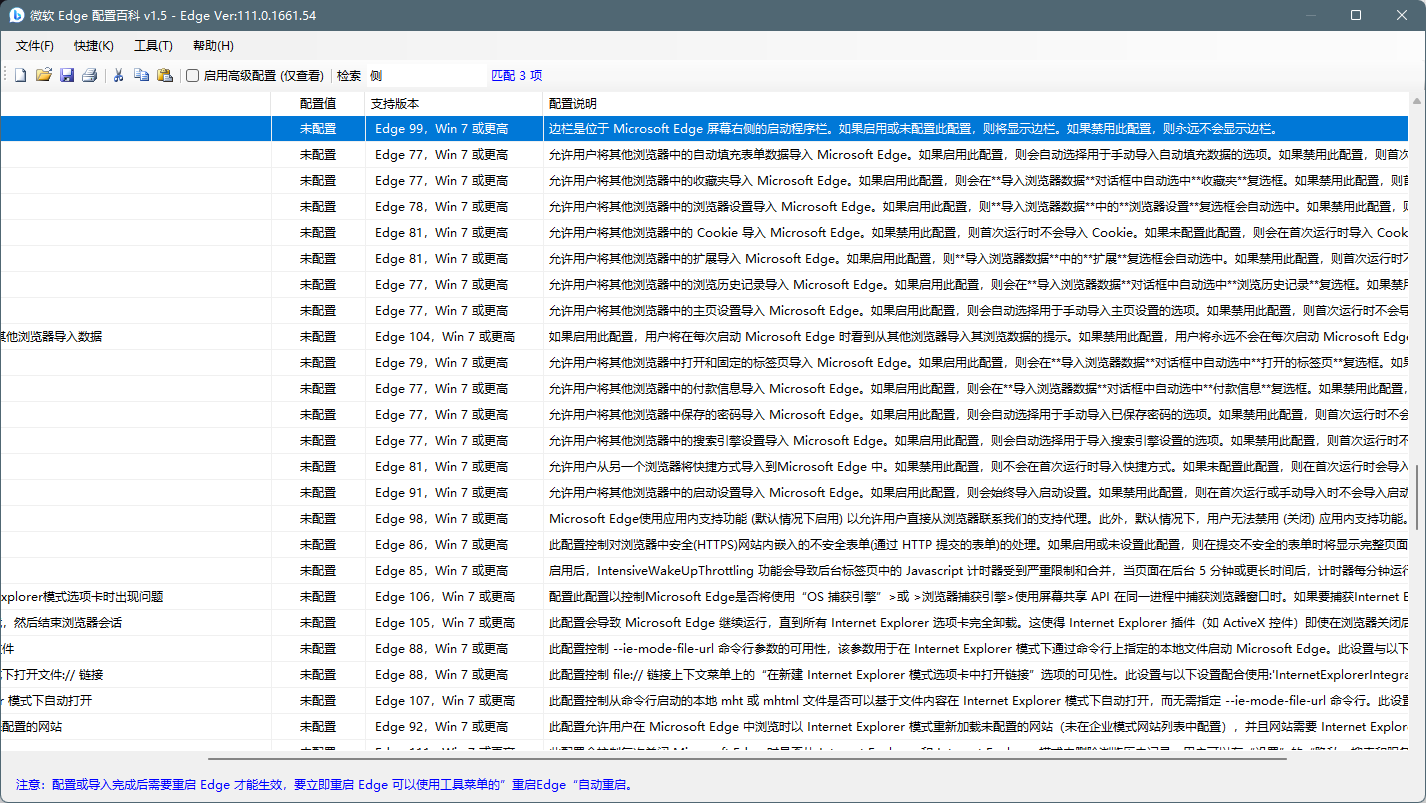1426x803 pixels.
Task: Click description about 浏览历史记录导入
Action: (x=977, y=285)
